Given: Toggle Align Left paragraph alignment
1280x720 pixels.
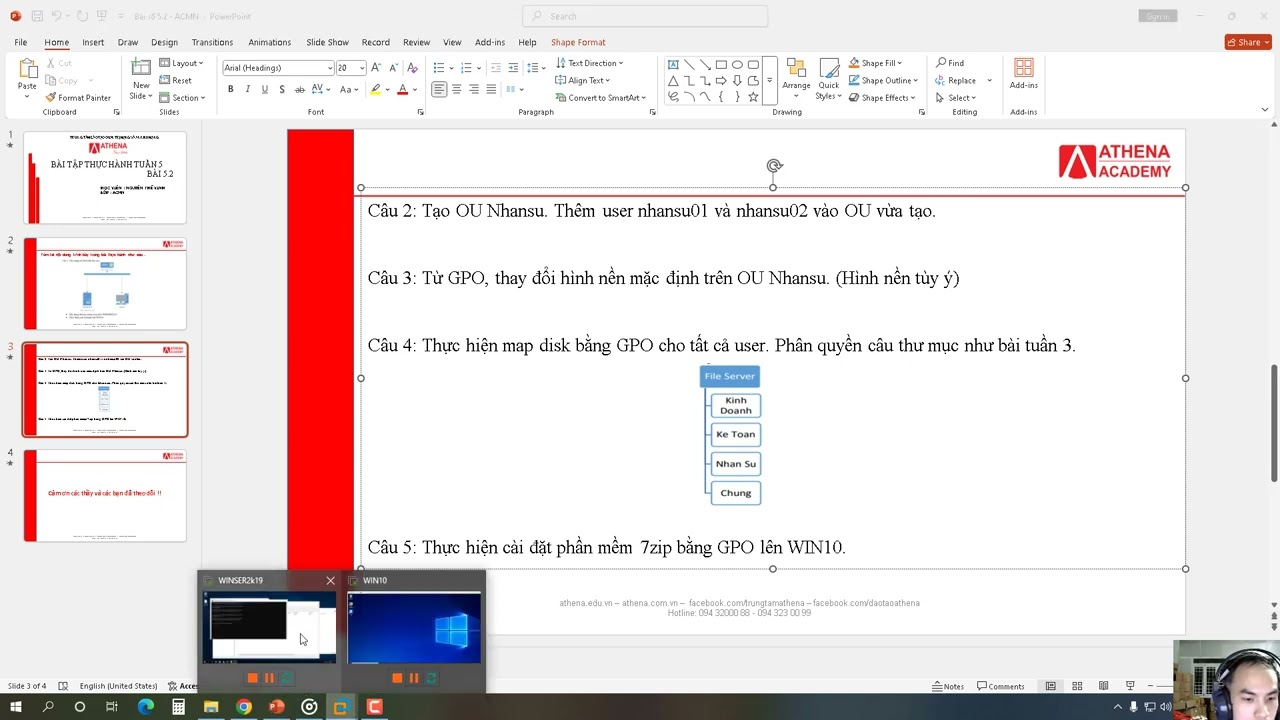Looking at the screenshot, I should tap(439, 90).
